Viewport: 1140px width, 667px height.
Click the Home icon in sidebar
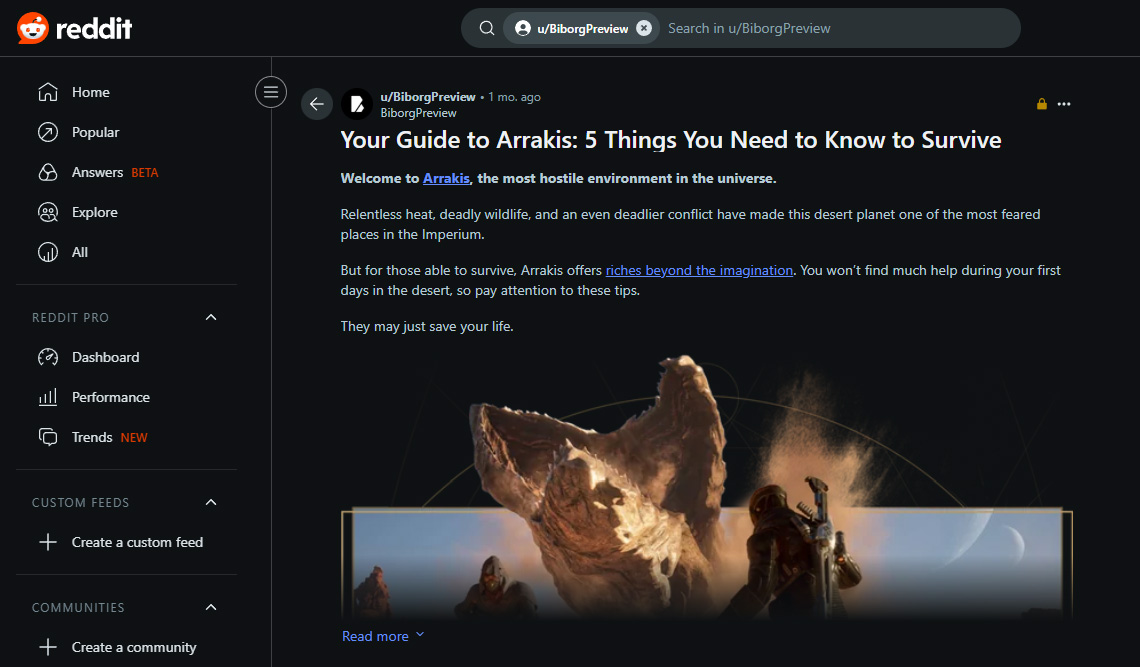click(x=48, y=92)
